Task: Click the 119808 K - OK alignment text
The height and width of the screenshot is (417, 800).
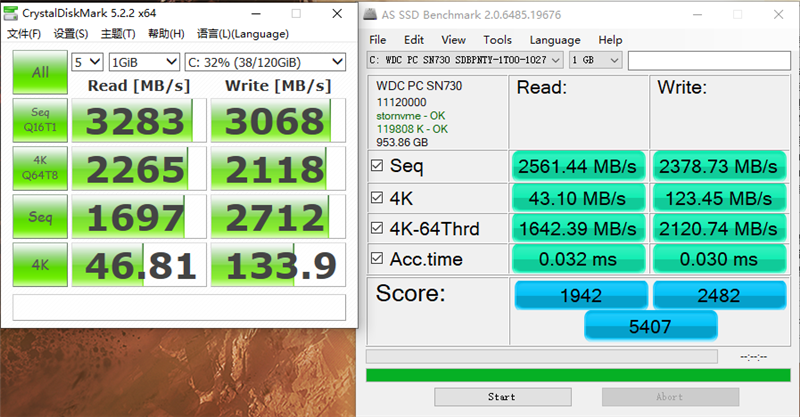Action: [x=412, y=129]
